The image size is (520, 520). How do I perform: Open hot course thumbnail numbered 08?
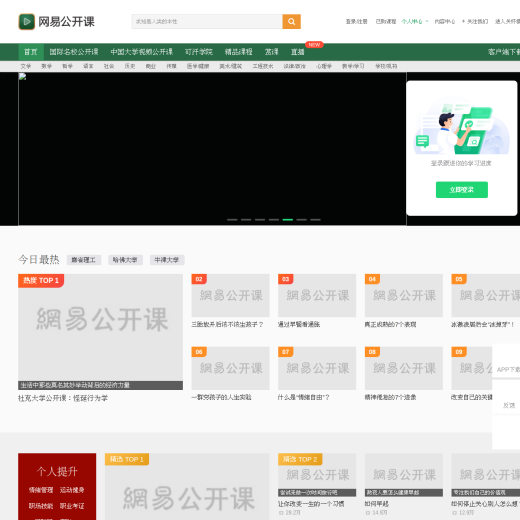coord(404,368)
